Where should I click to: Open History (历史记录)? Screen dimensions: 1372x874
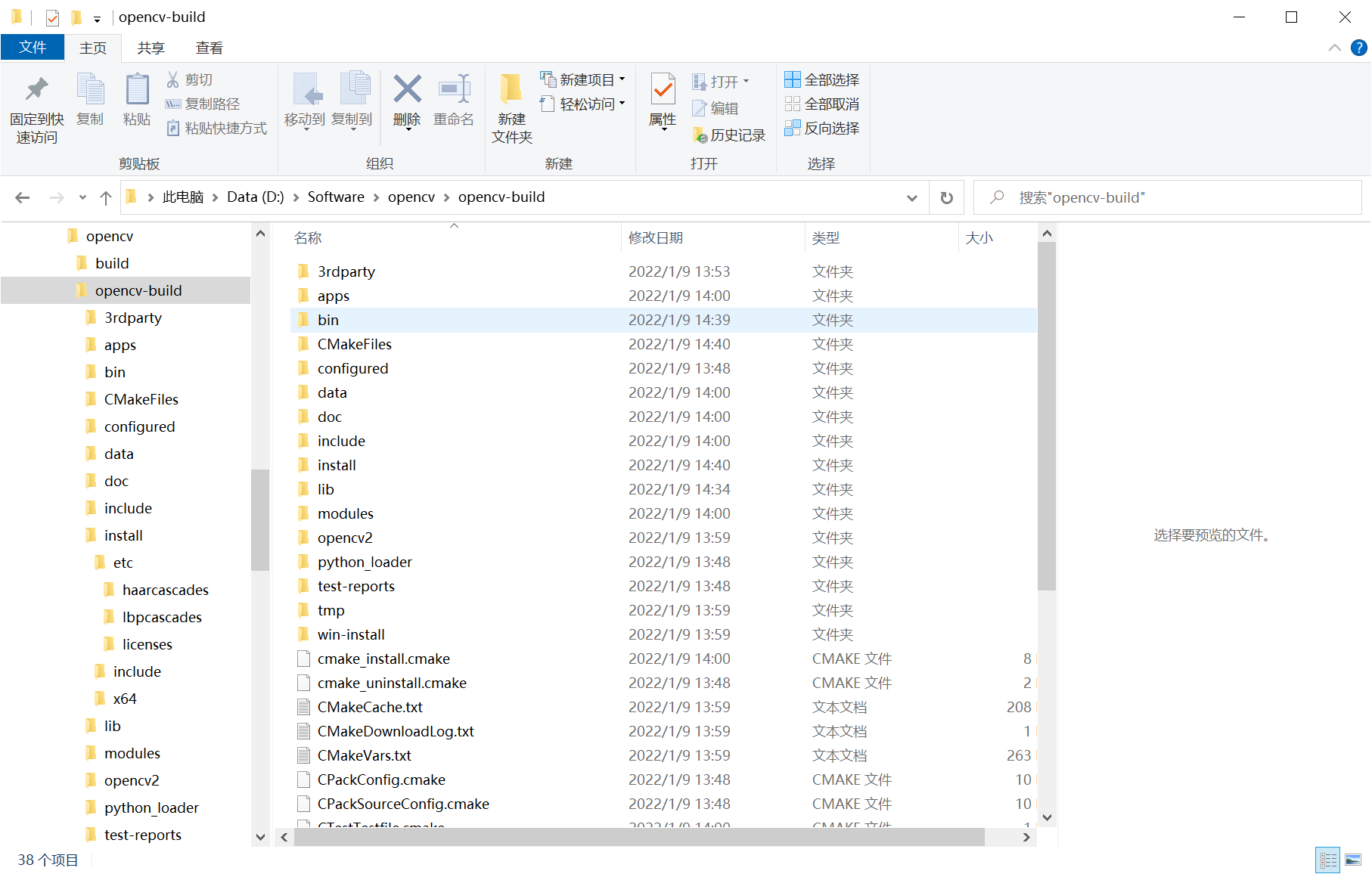coord(729,135)
